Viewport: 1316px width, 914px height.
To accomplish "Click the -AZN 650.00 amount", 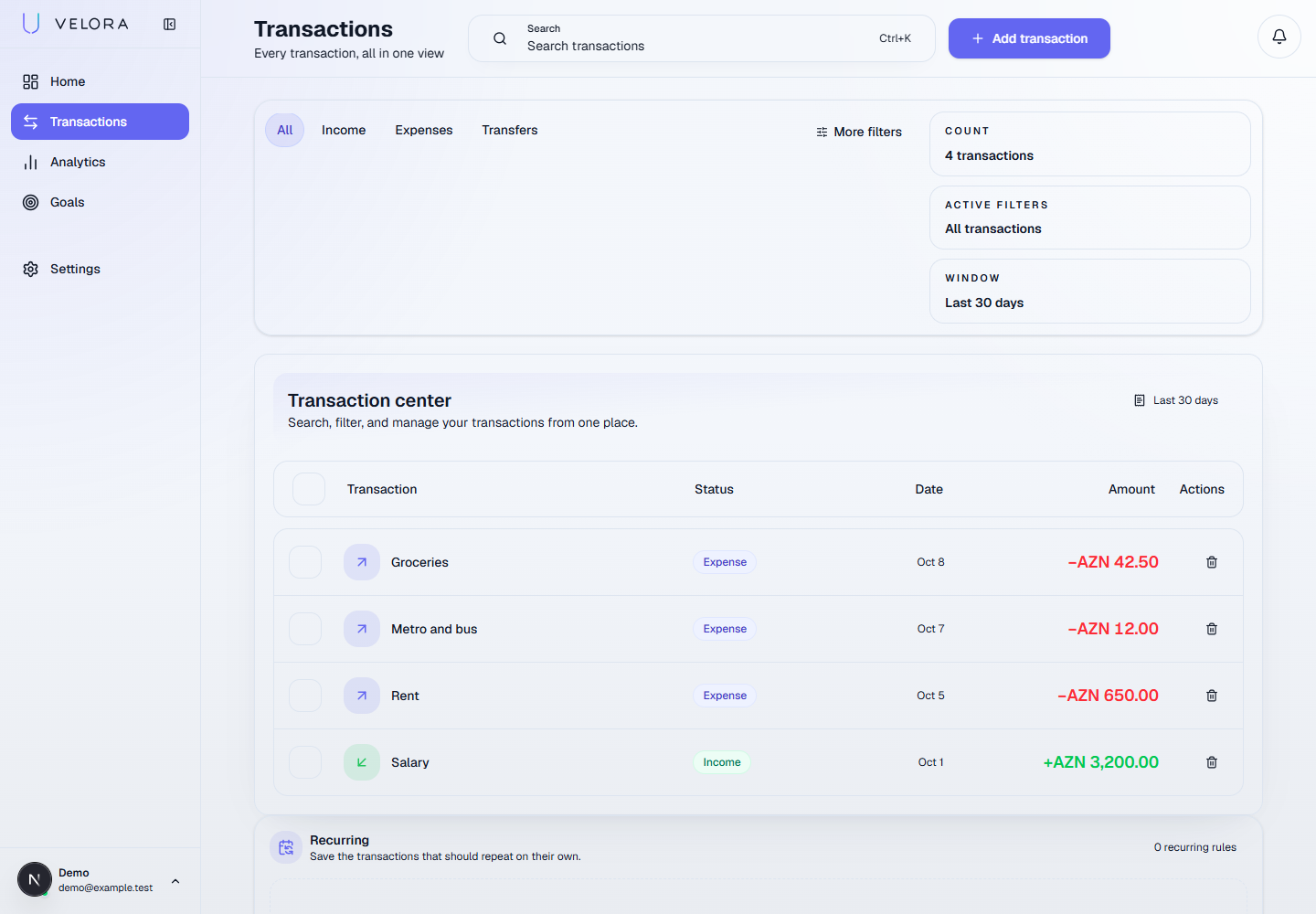I will 1108,696.
